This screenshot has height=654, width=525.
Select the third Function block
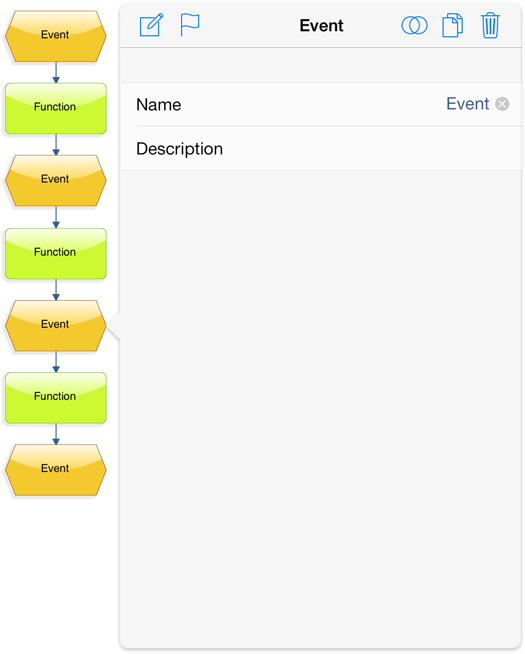pos(55,398)
